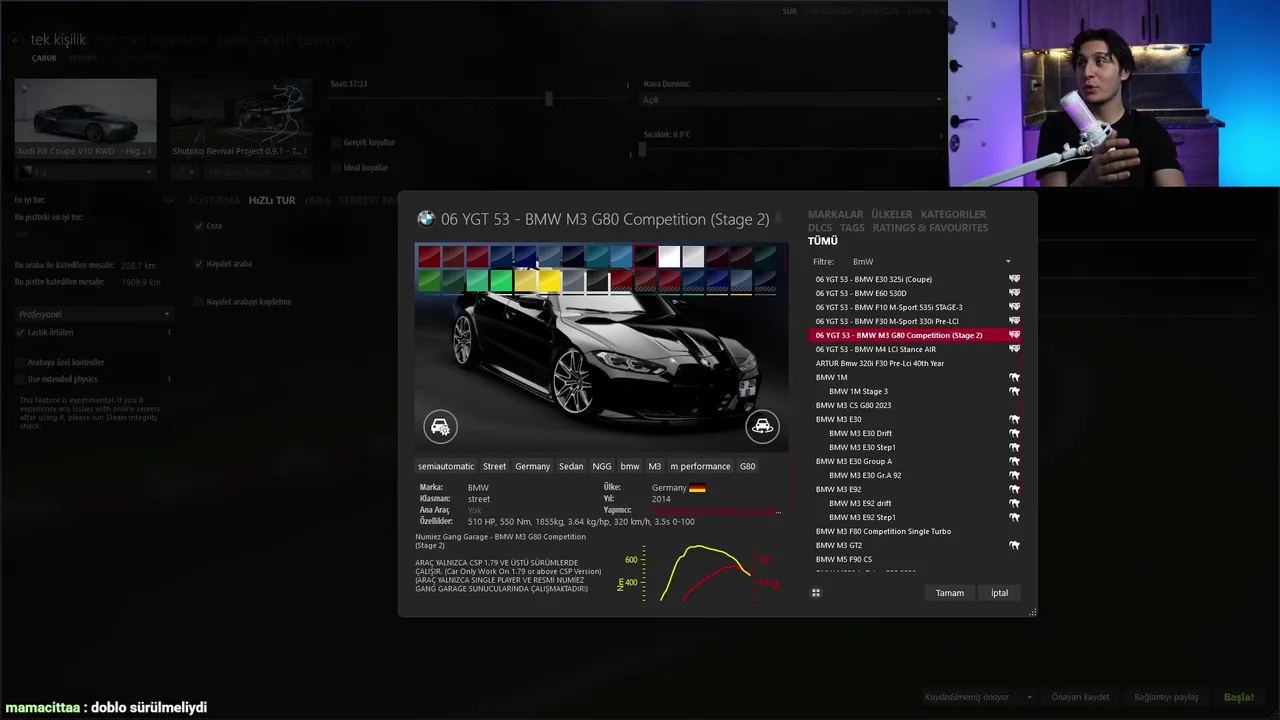The width and height of the screenshot is (1280, 720).
Task: Click the BMW logo beside dialog title
Action: tap(426, 218)
